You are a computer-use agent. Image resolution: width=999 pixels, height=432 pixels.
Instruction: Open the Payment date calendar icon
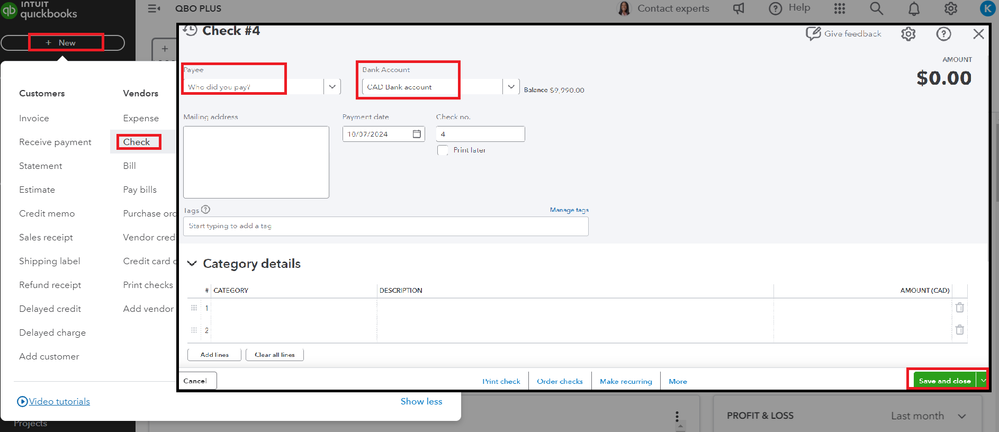417,134
